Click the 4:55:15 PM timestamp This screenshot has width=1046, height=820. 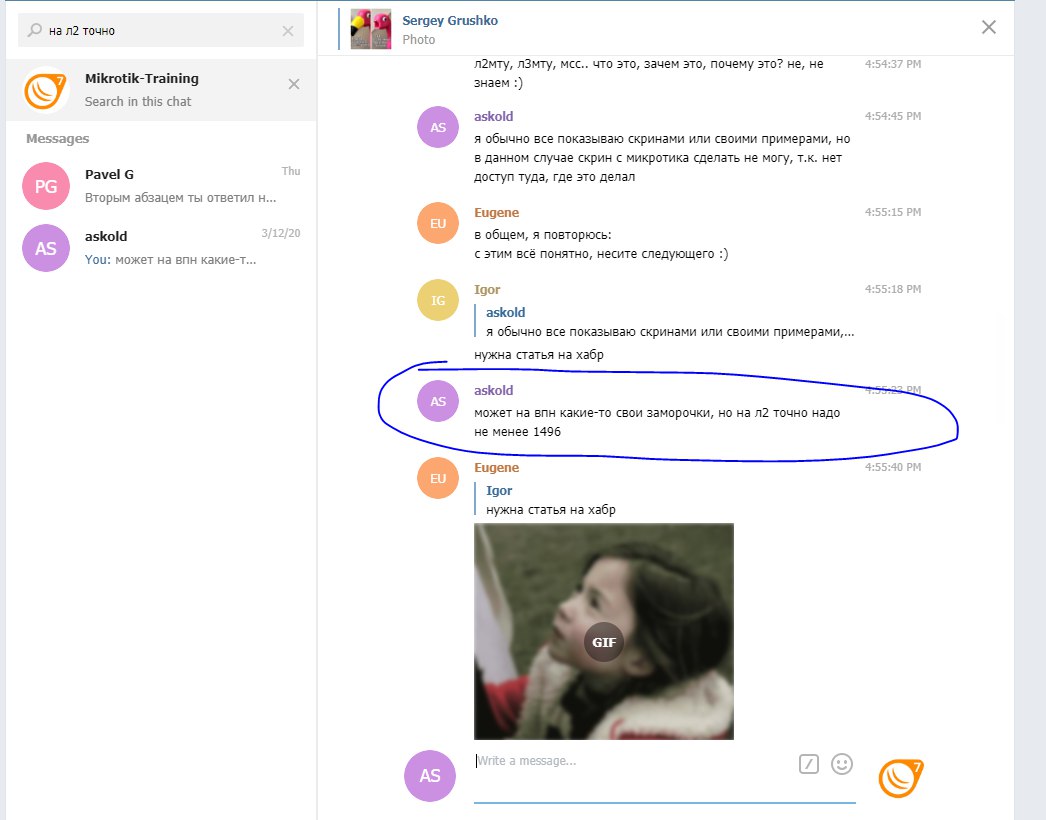tap(893, 212)
